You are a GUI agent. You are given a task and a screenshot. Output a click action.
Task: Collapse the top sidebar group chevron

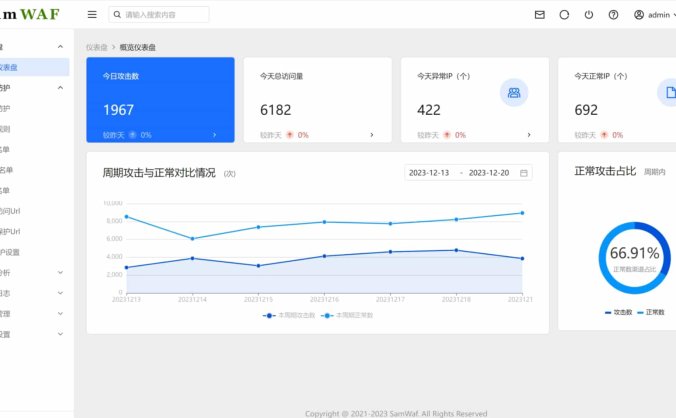60,47
